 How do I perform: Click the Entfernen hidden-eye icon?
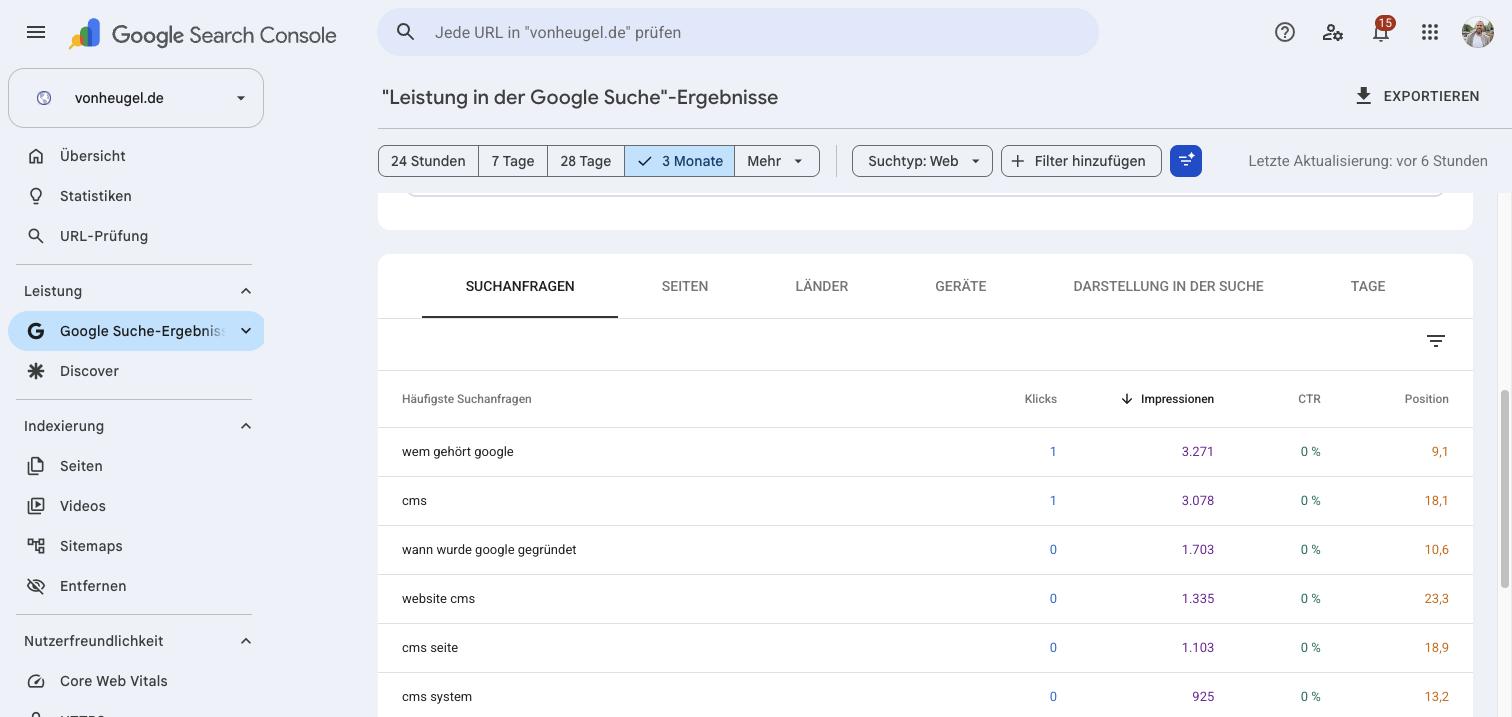(36, 586)
